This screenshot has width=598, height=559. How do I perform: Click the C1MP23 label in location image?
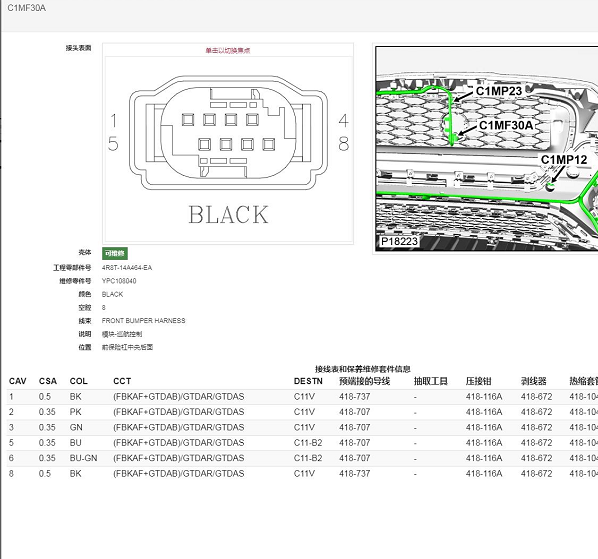click(499, 91)
